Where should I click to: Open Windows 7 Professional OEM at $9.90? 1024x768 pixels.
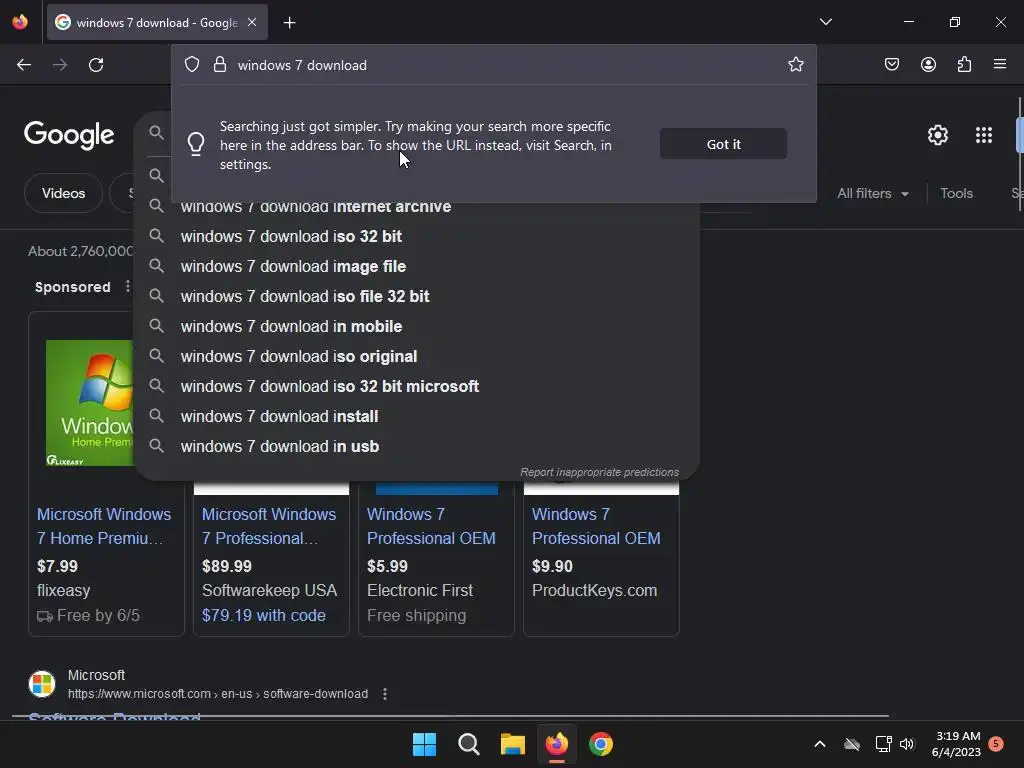596,526
